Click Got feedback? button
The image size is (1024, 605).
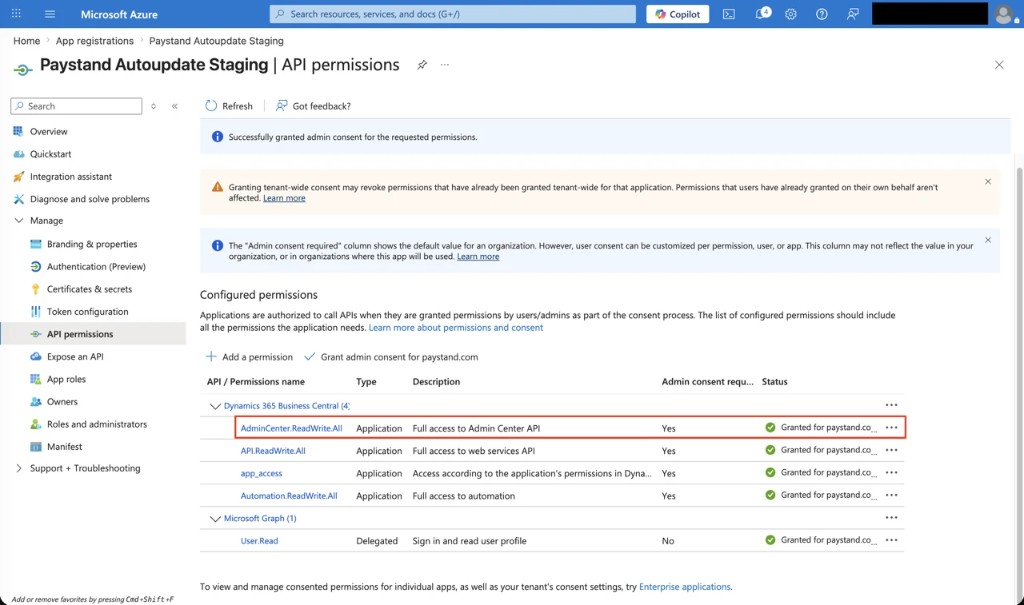click(x=313, y=106)
